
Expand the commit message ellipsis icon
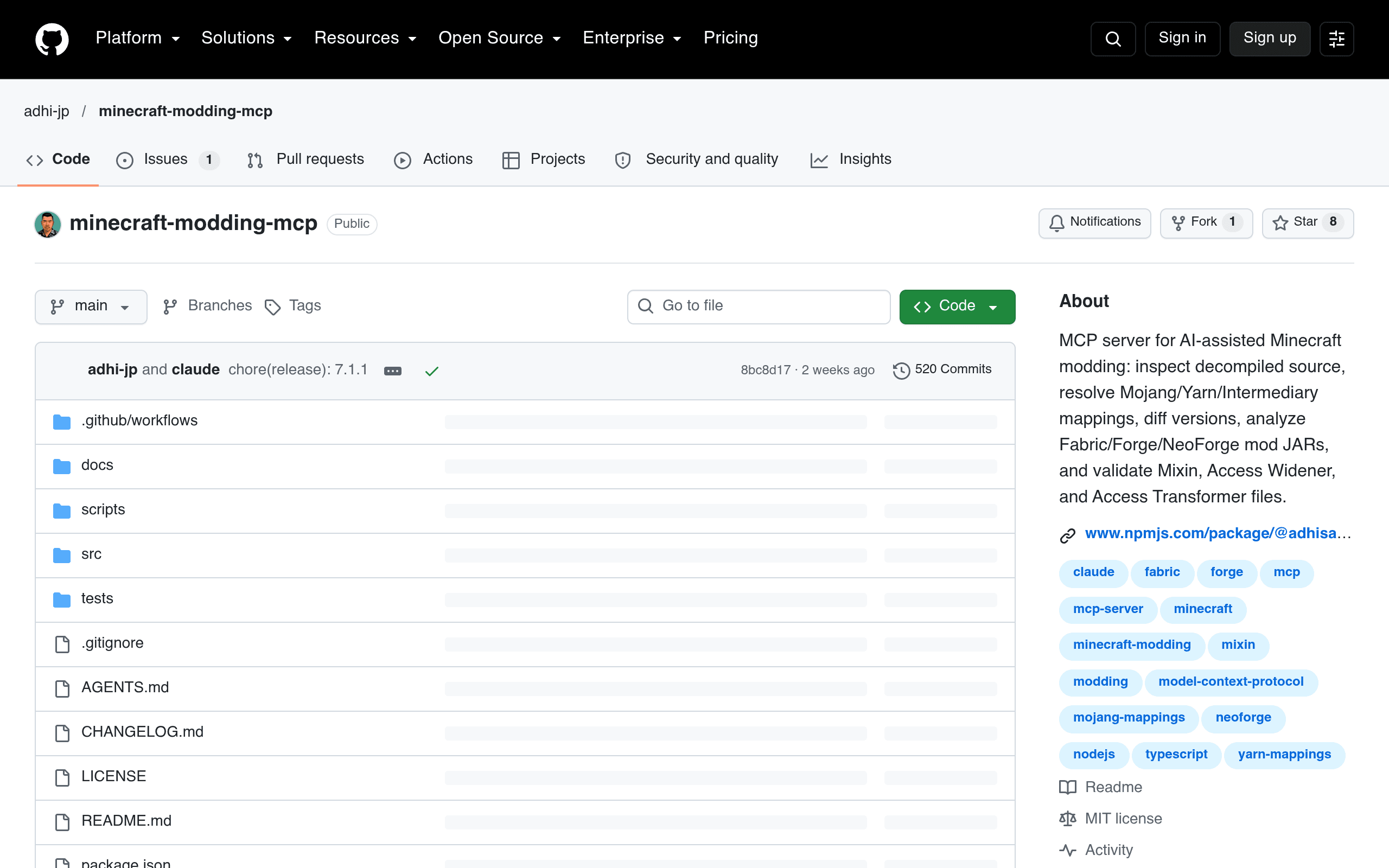click(x=393, y=371)
